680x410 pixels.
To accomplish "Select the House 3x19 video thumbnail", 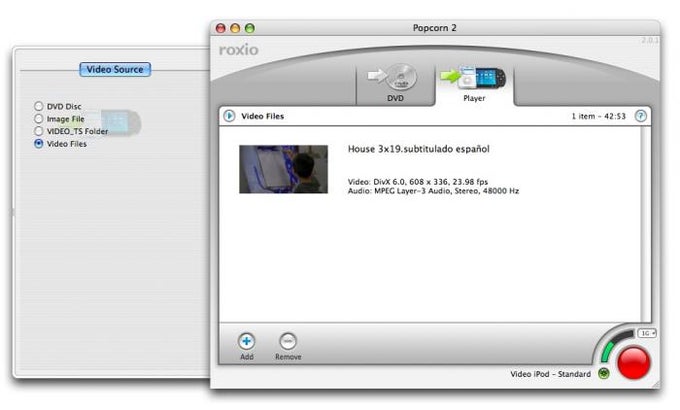I will coord(284,169).
